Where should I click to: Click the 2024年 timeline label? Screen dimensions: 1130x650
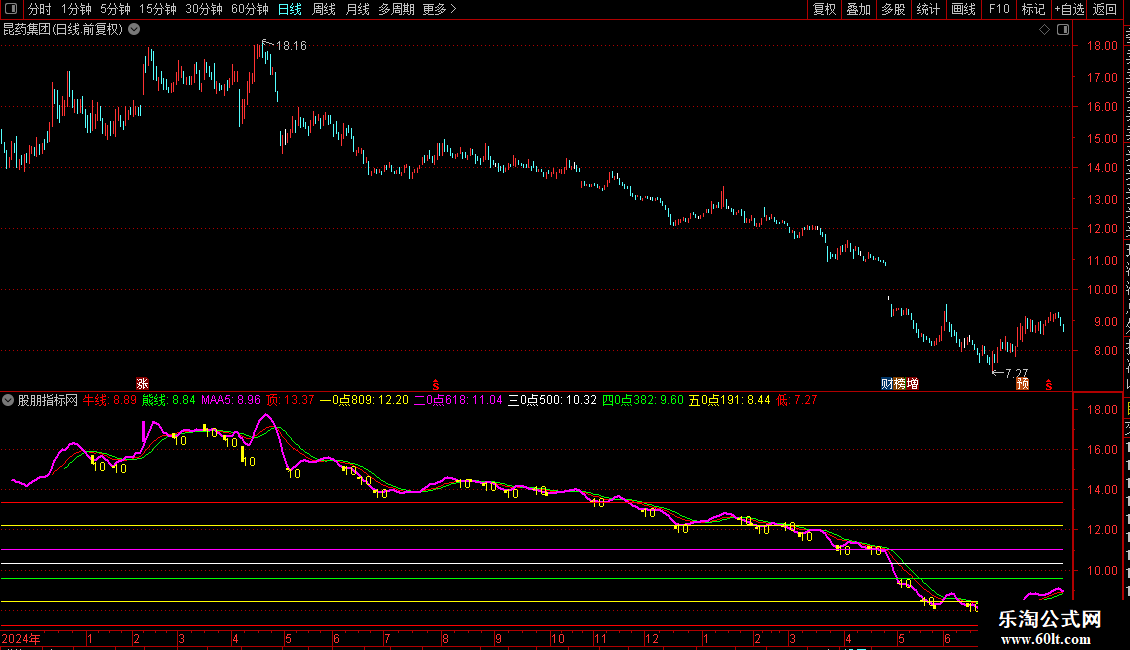coord(21,638)
